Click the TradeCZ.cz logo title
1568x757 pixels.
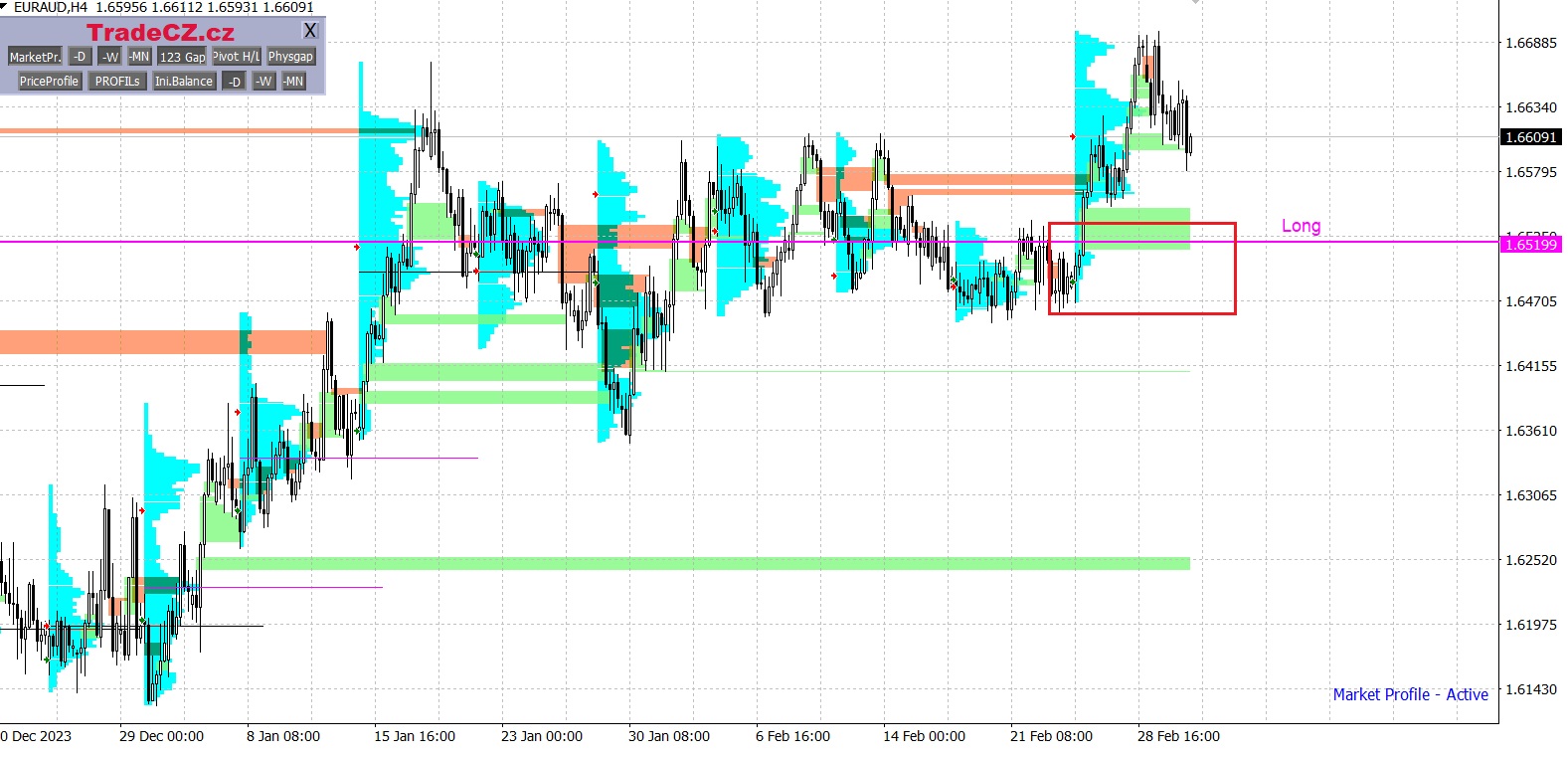tap(160, 33)
